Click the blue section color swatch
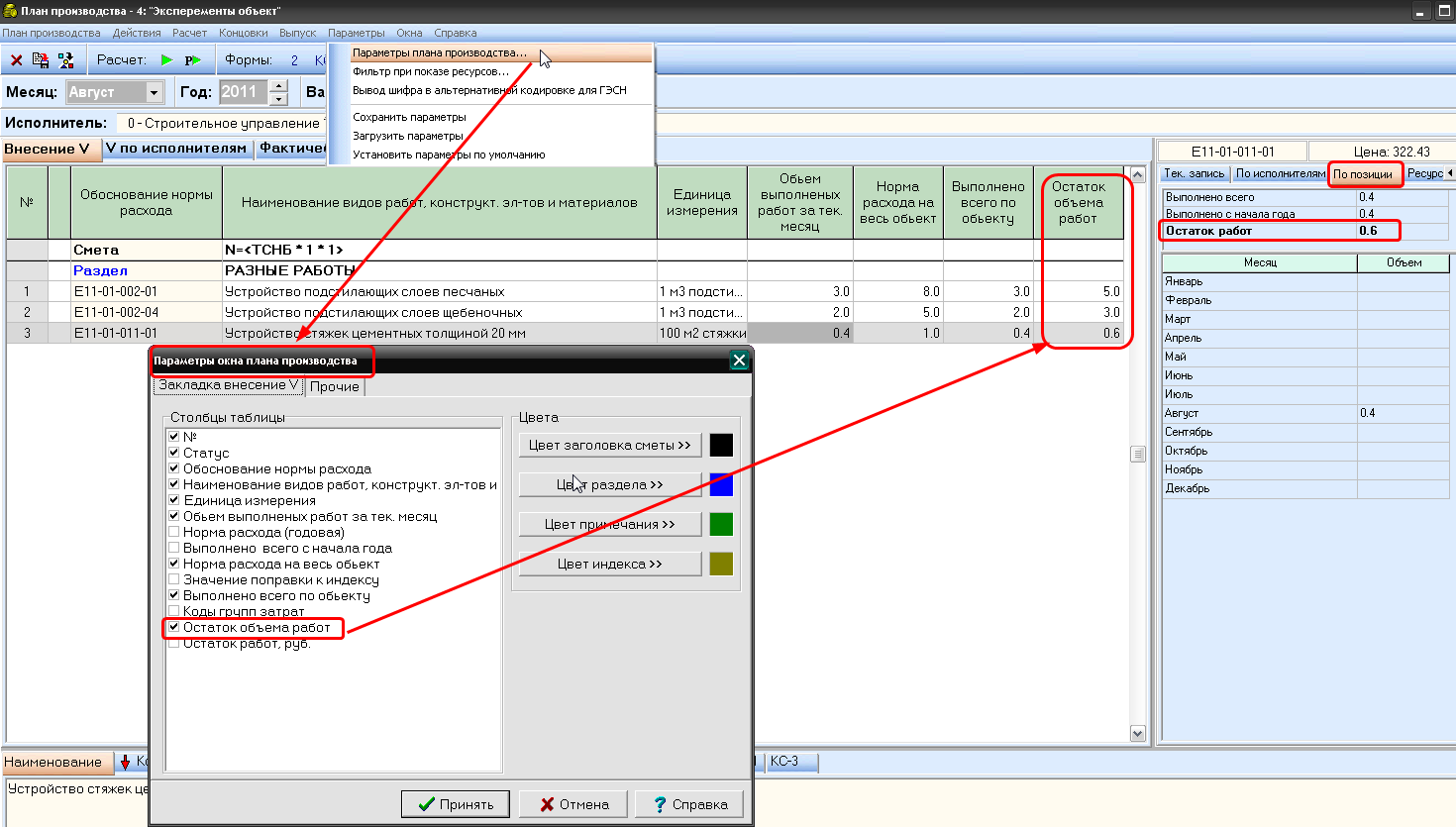Screen dimensions: 1456x827 pos(721,484)
